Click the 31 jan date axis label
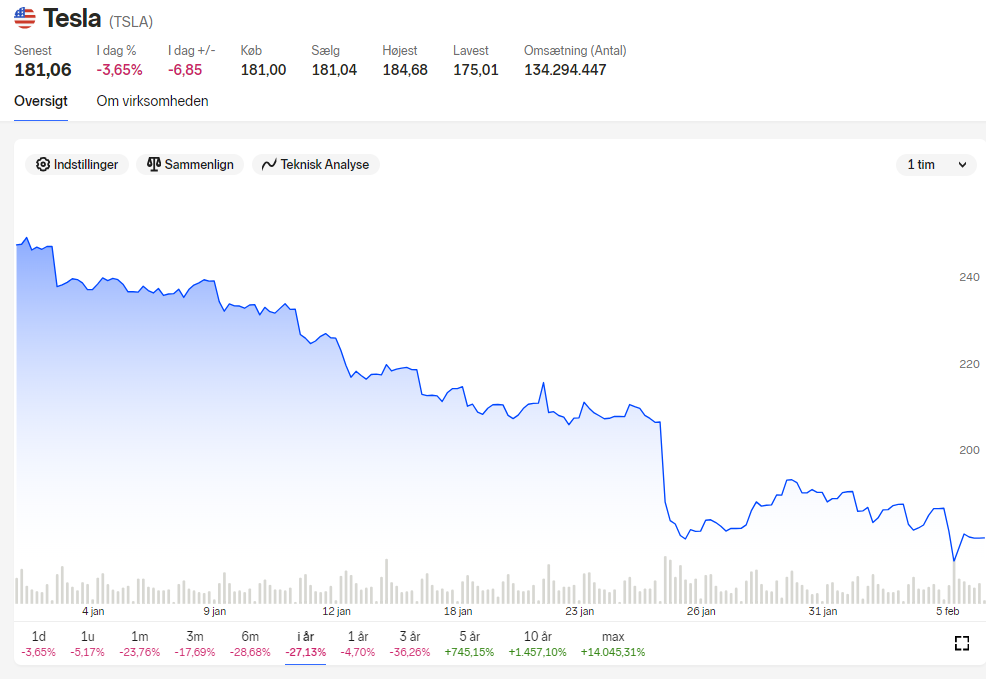 (823, 611)
